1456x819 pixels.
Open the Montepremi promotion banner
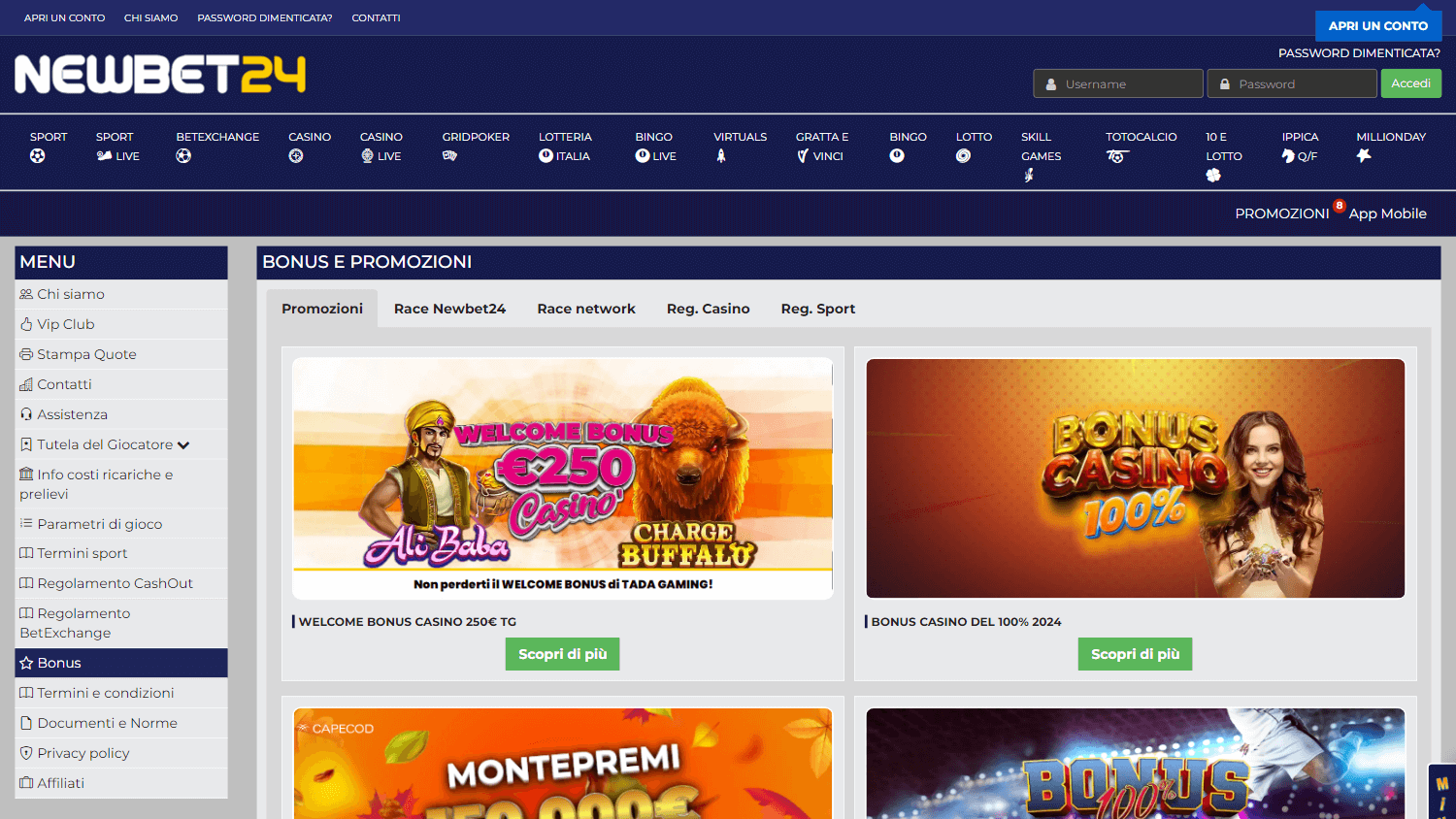click(x=562, y=764)
